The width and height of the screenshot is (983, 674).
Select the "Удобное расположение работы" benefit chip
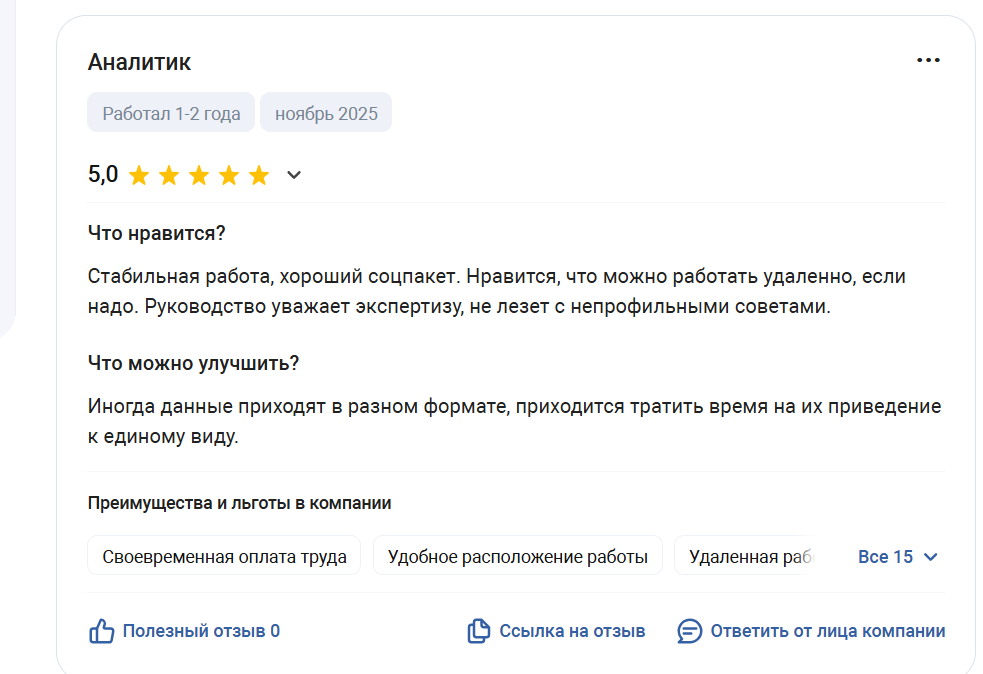(517, 557)
